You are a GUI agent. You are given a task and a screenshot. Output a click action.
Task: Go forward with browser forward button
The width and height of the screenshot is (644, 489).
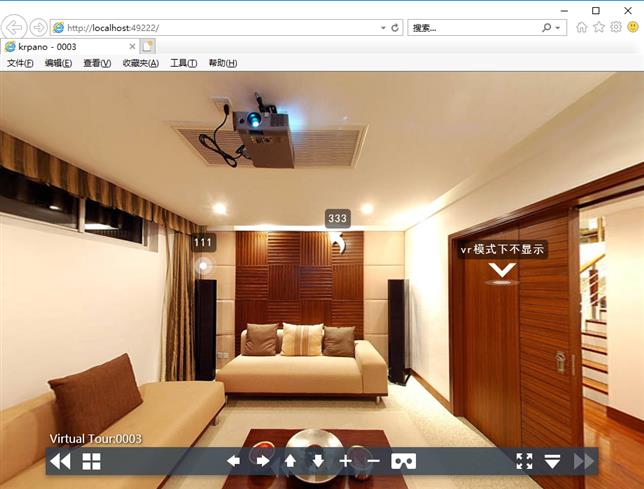(39, 28)
